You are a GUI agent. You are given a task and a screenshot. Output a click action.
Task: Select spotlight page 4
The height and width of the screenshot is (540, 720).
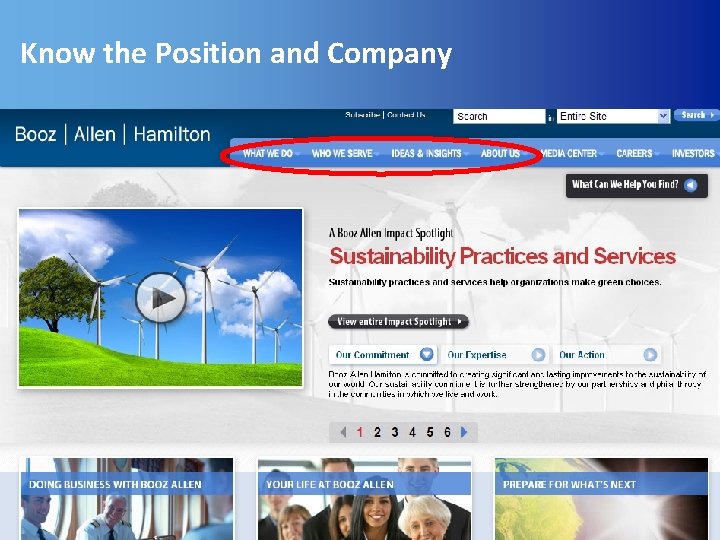(412, 432)
